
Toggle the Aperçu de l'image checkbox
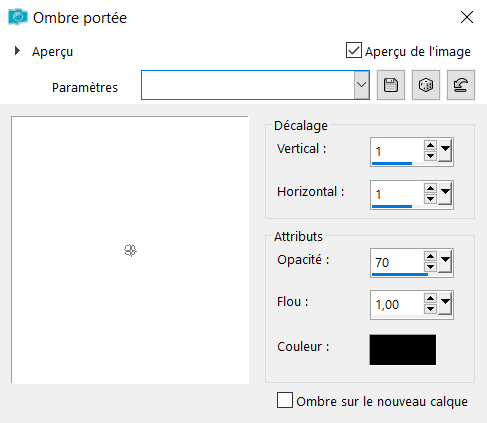pos(354,50)
